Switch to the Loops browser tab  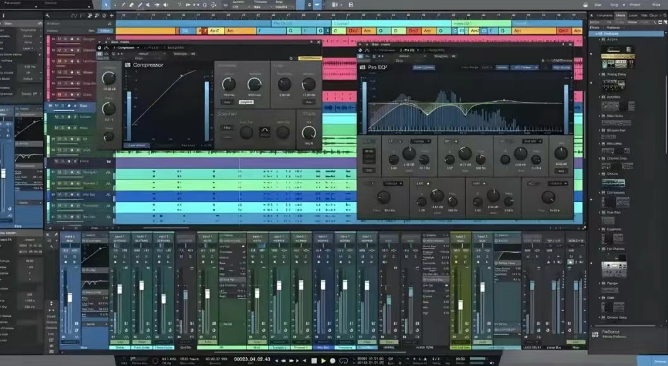tap(633, 15)
